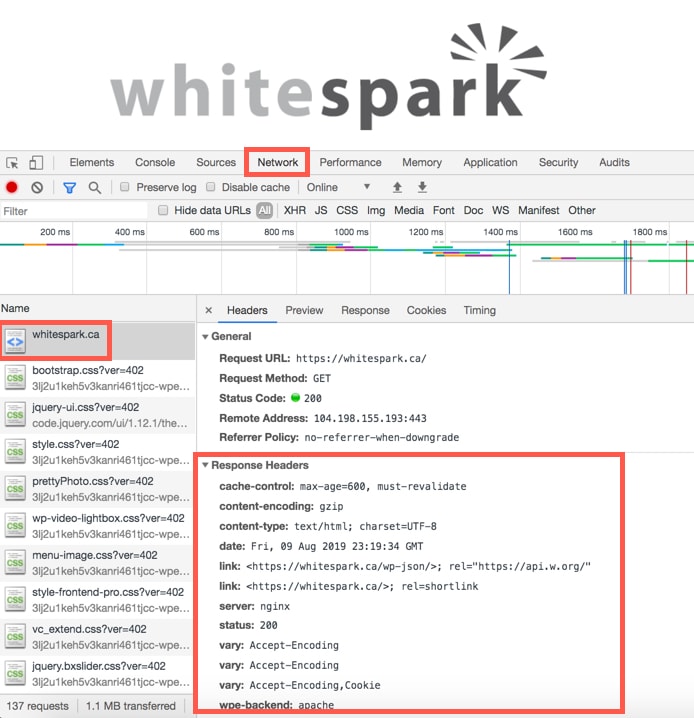Open the Application tab
Screen dimensions: 694x718
tap(490, 163)
